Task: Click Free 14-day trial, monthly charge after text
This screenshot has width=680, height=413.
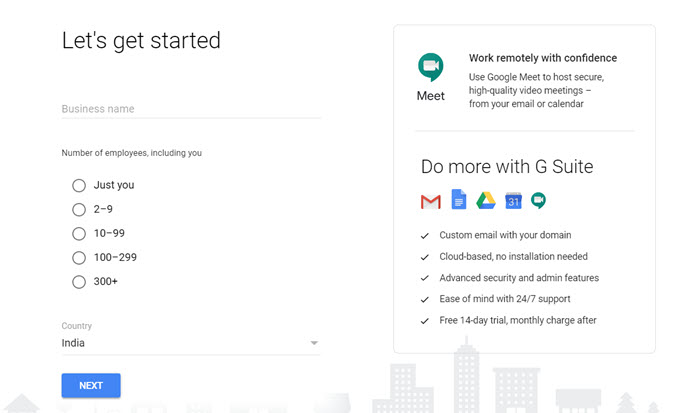Action: pos(518,320)
